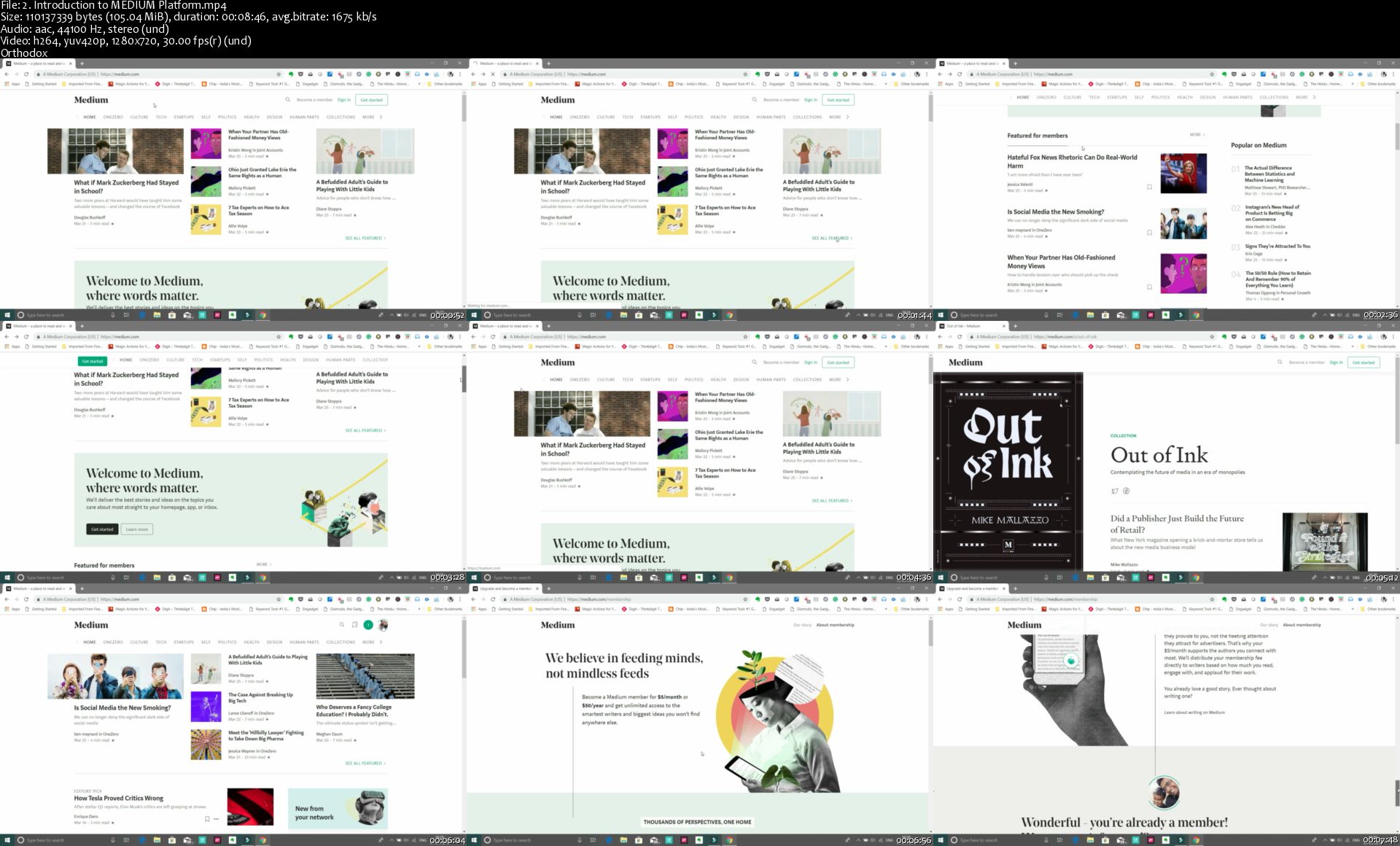Open File Explorer taskbar icon in 00:00:52 frame
This screenshot has width=1400, height=846.
point(157,315)
